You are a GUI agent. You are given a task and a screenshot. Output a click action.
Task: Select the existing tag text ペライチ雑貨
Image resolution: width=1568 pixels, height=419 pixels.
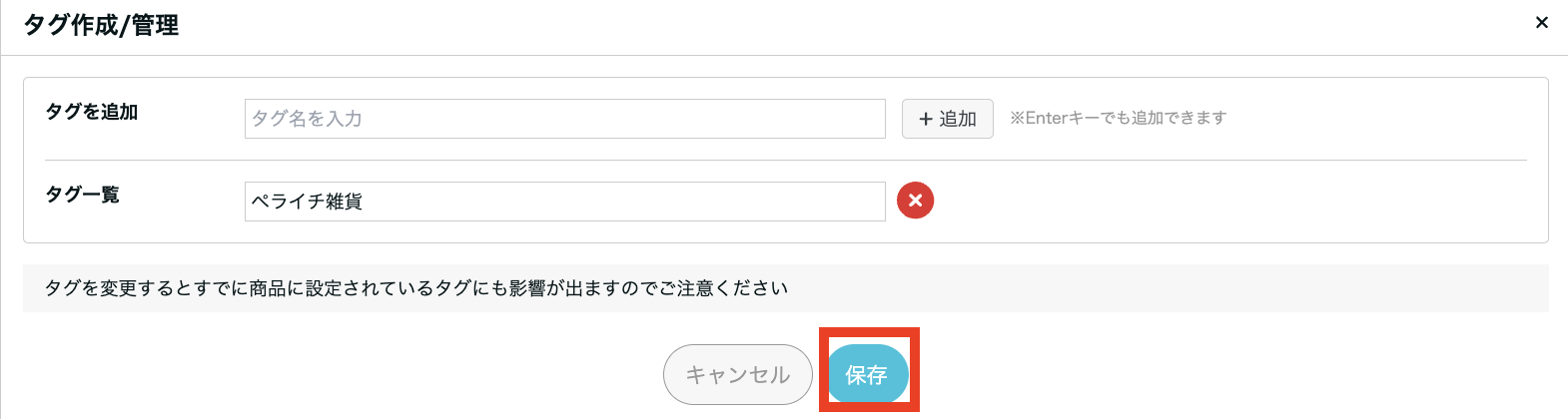[307, 202]
